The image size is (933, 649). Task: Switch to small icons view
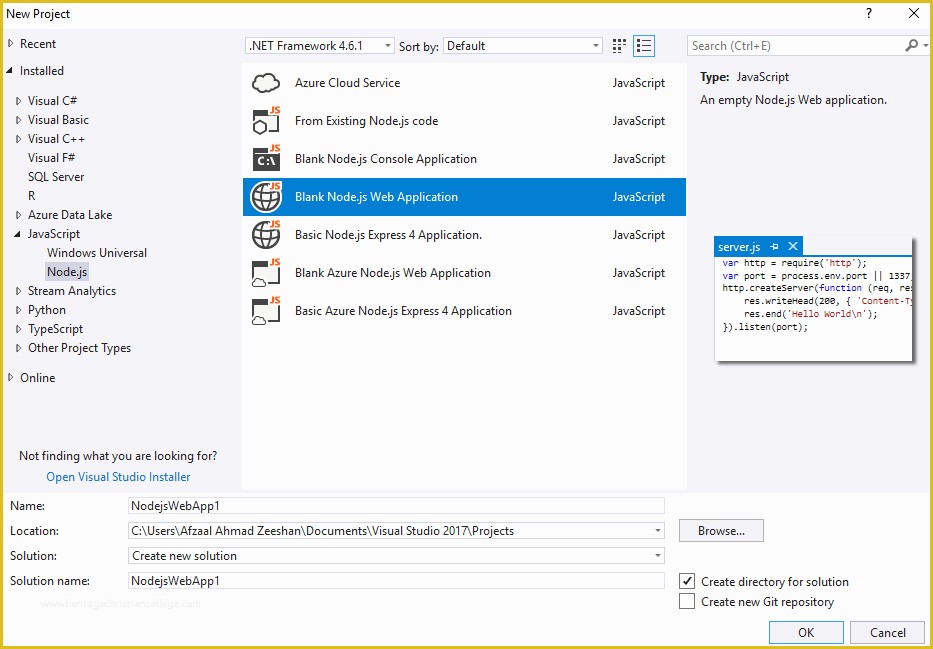(x=619, y=46)
